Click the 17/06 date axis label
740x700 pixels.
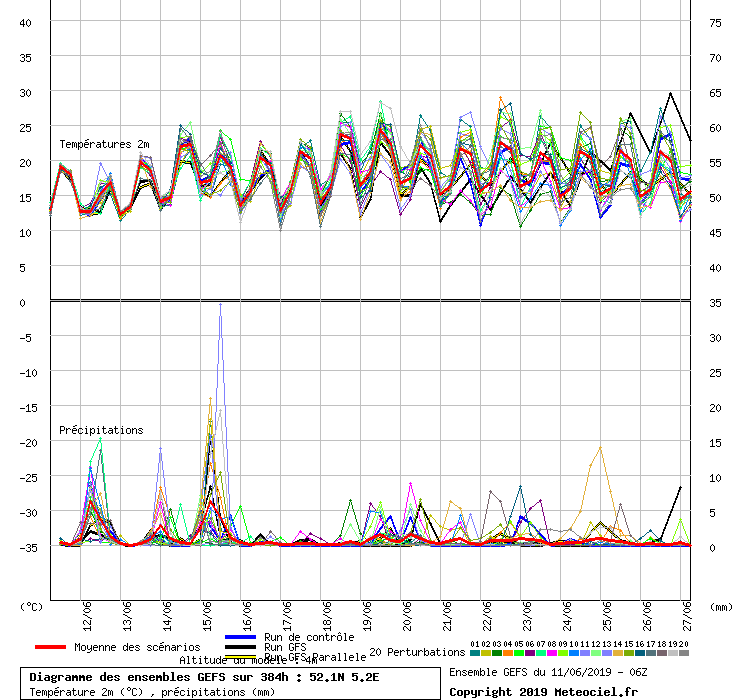[x=287, y=616]
